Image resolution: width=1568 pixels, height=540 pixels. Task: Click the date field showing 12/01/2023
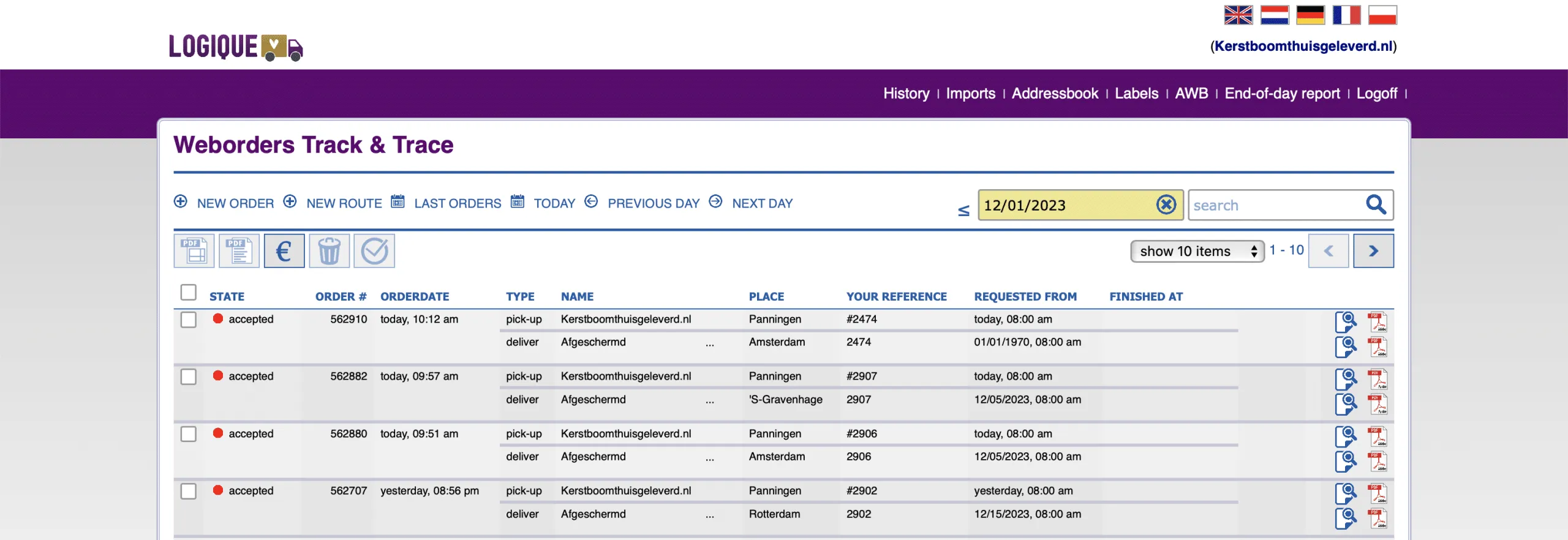point(1080,204)
